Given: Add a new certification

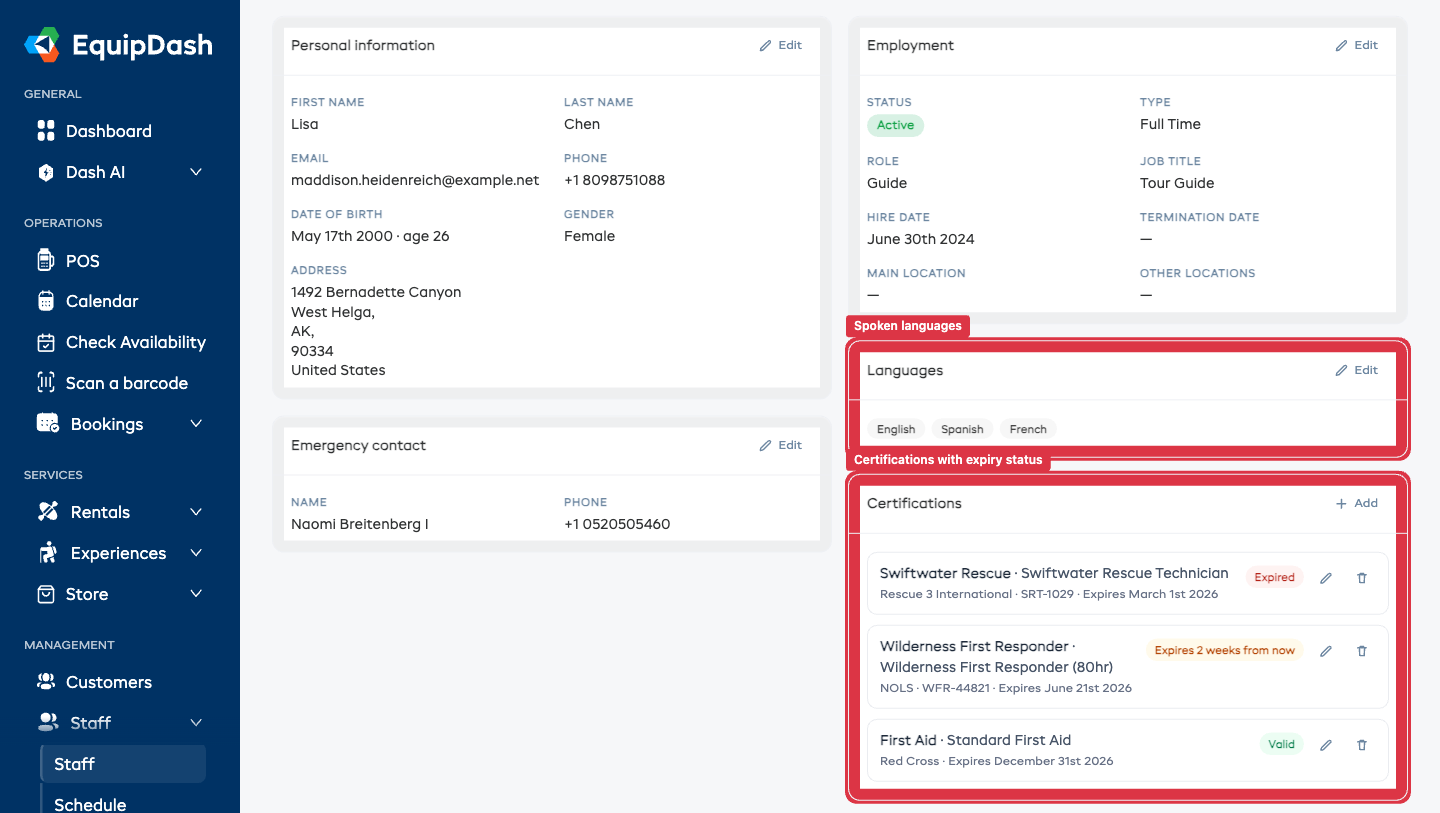Looking at the screenshot, I should click(1356, 503).
